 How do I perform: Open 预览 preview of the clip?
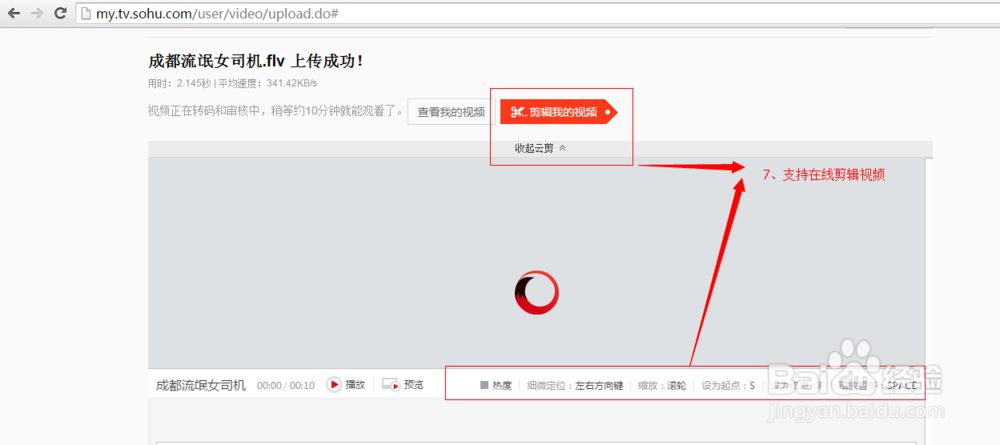tap(402, 385)
